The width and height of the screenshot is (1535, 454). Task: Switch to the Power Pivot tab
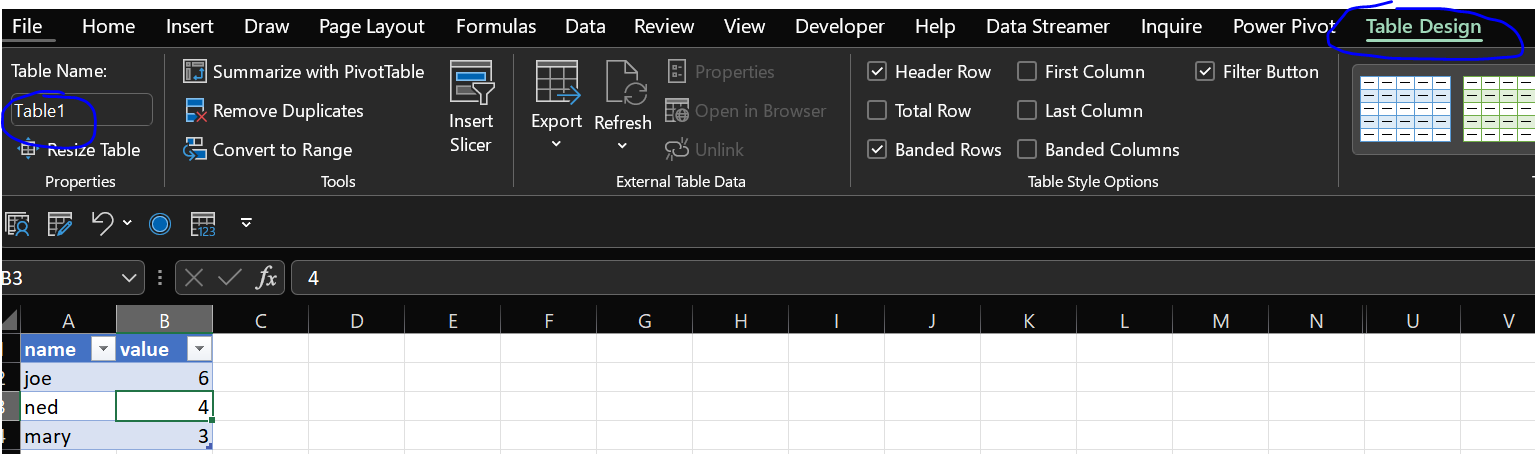pos(1284,27)
